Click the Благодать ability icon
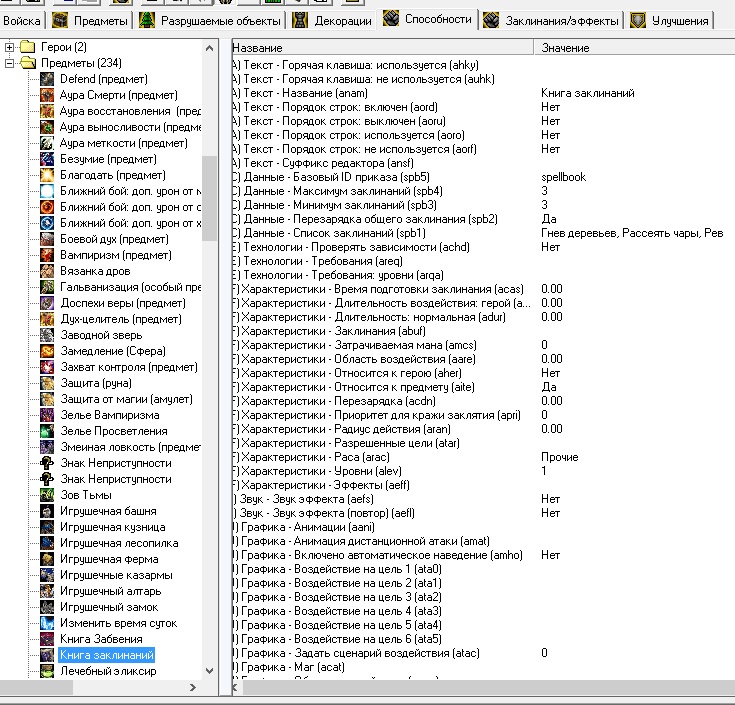This screenshot has width=735, height=705. coord(47,175)
